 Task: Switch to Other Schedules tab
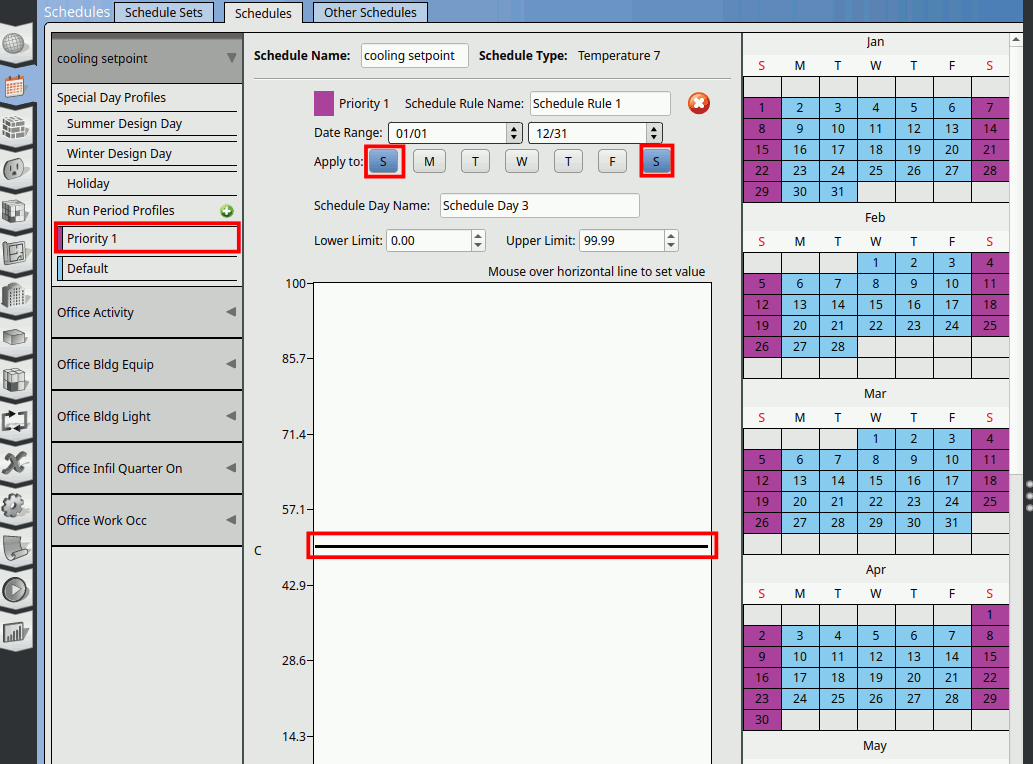coord(370,13)
